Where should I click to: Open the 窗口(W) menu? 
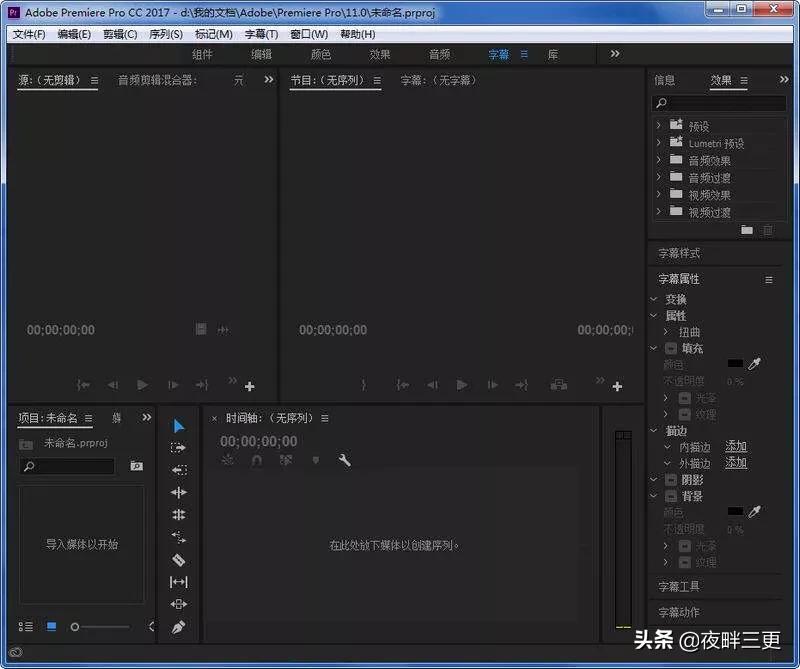click(x=309, y=34)
